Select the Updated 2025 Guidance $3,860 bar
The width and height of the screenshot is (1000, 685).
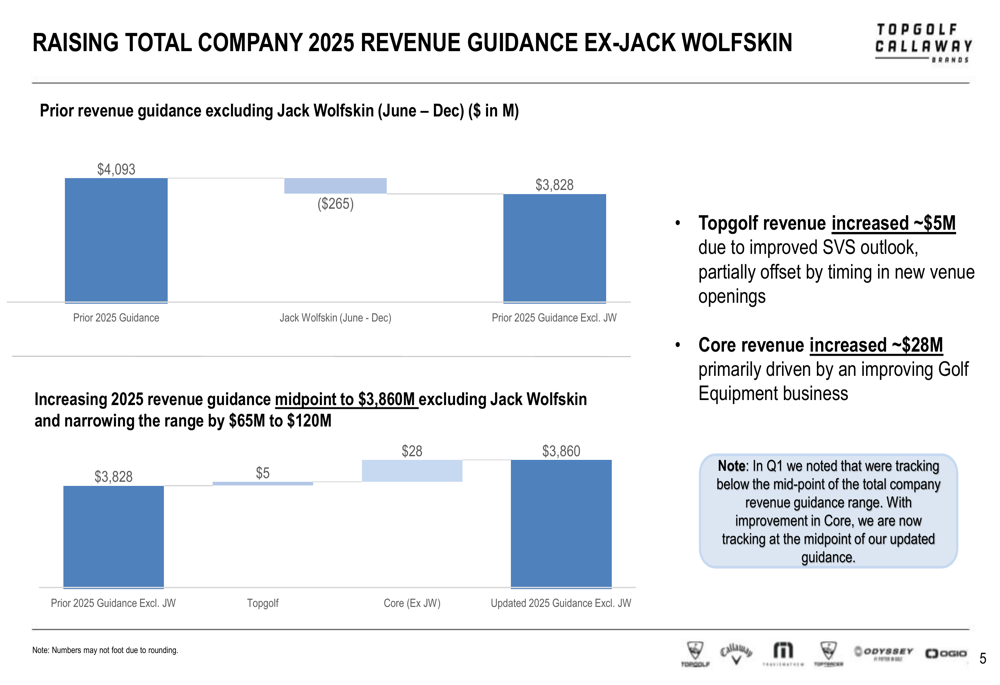pos(561,524)
